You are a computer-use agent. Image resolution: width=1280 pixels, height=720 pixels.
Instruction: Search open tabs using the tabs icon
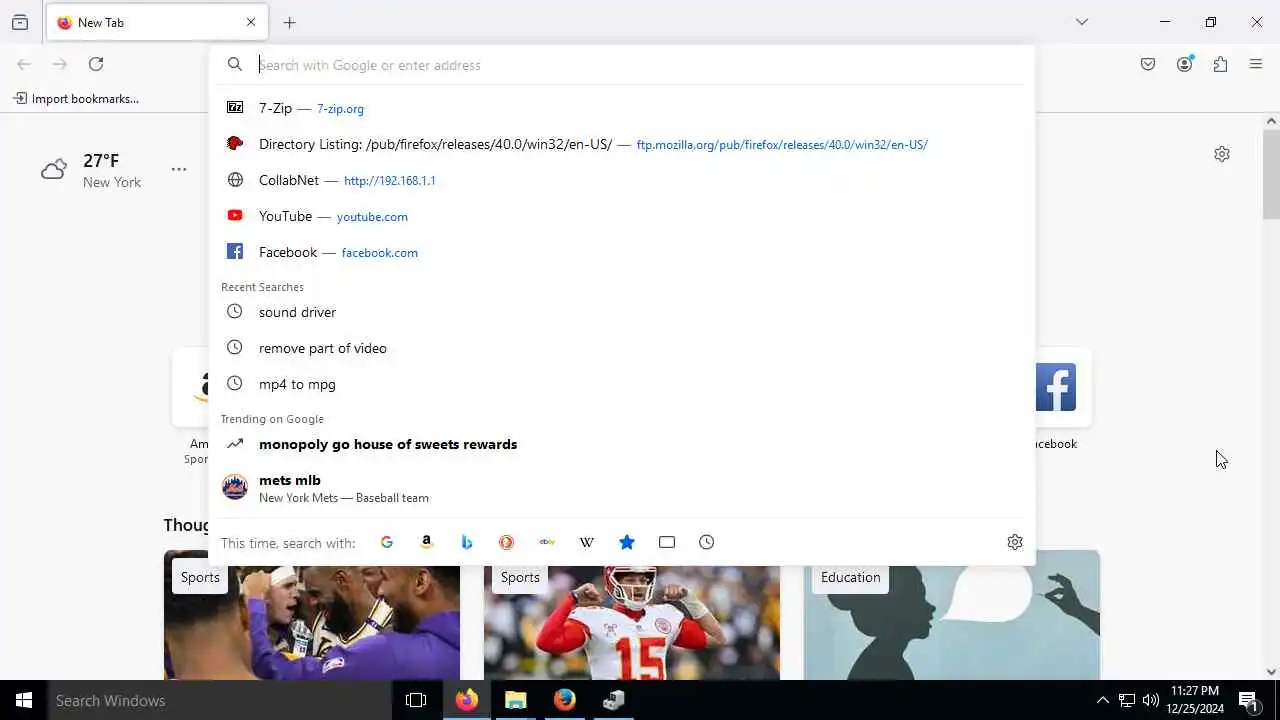pyautogui.click(x=667, y=543)
